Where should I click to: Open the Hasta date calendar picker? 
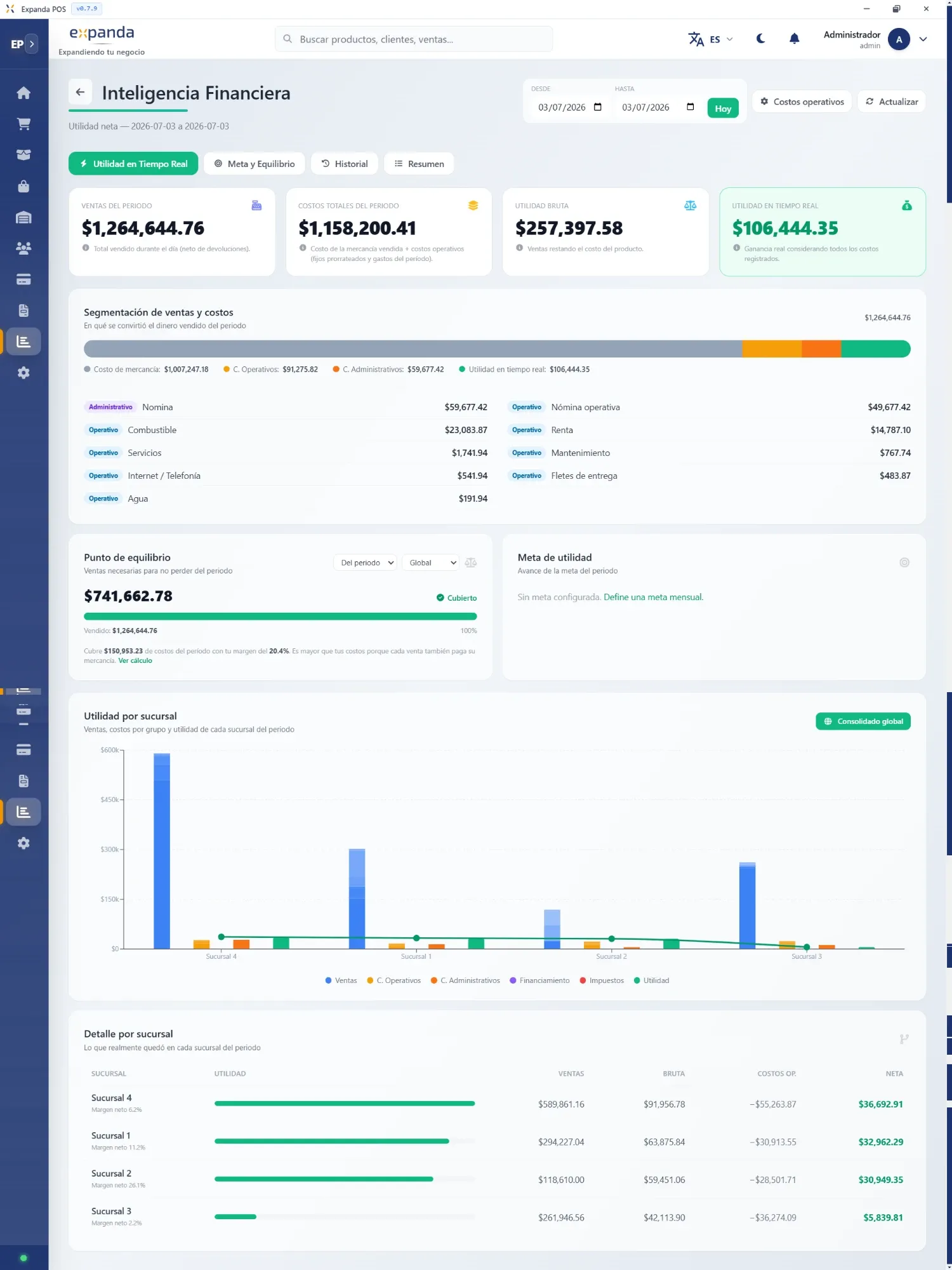[691, 107]
